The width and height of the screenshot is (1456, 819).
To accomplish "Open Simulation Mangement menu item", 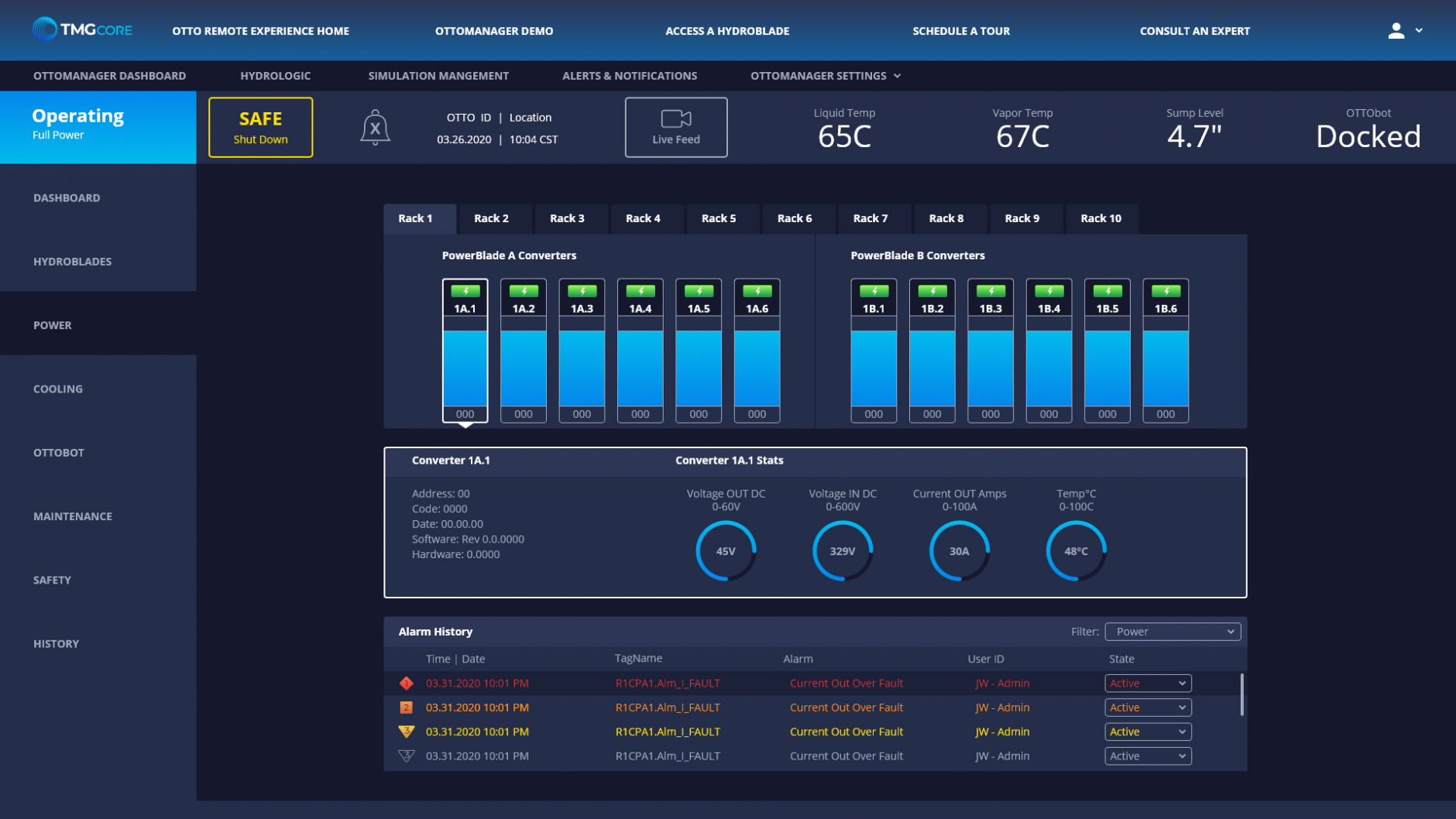I will click(x=438, y=76).
